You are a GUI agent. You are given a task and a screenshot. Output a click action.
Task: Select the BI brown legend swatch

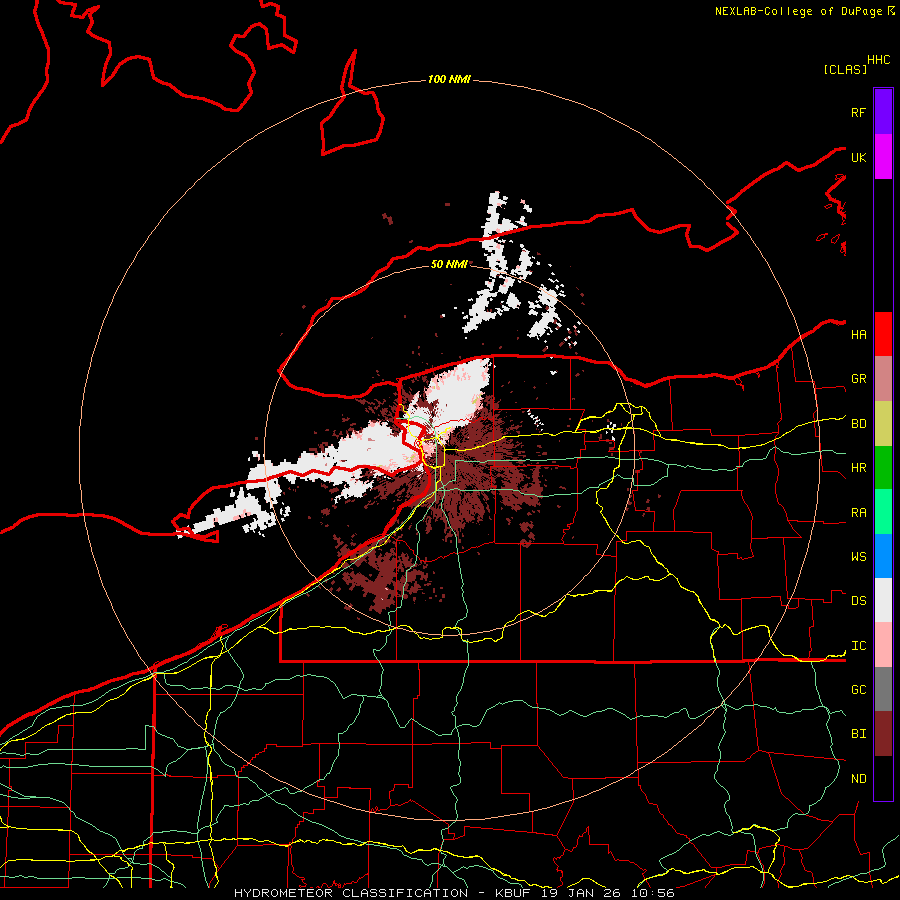883,734
